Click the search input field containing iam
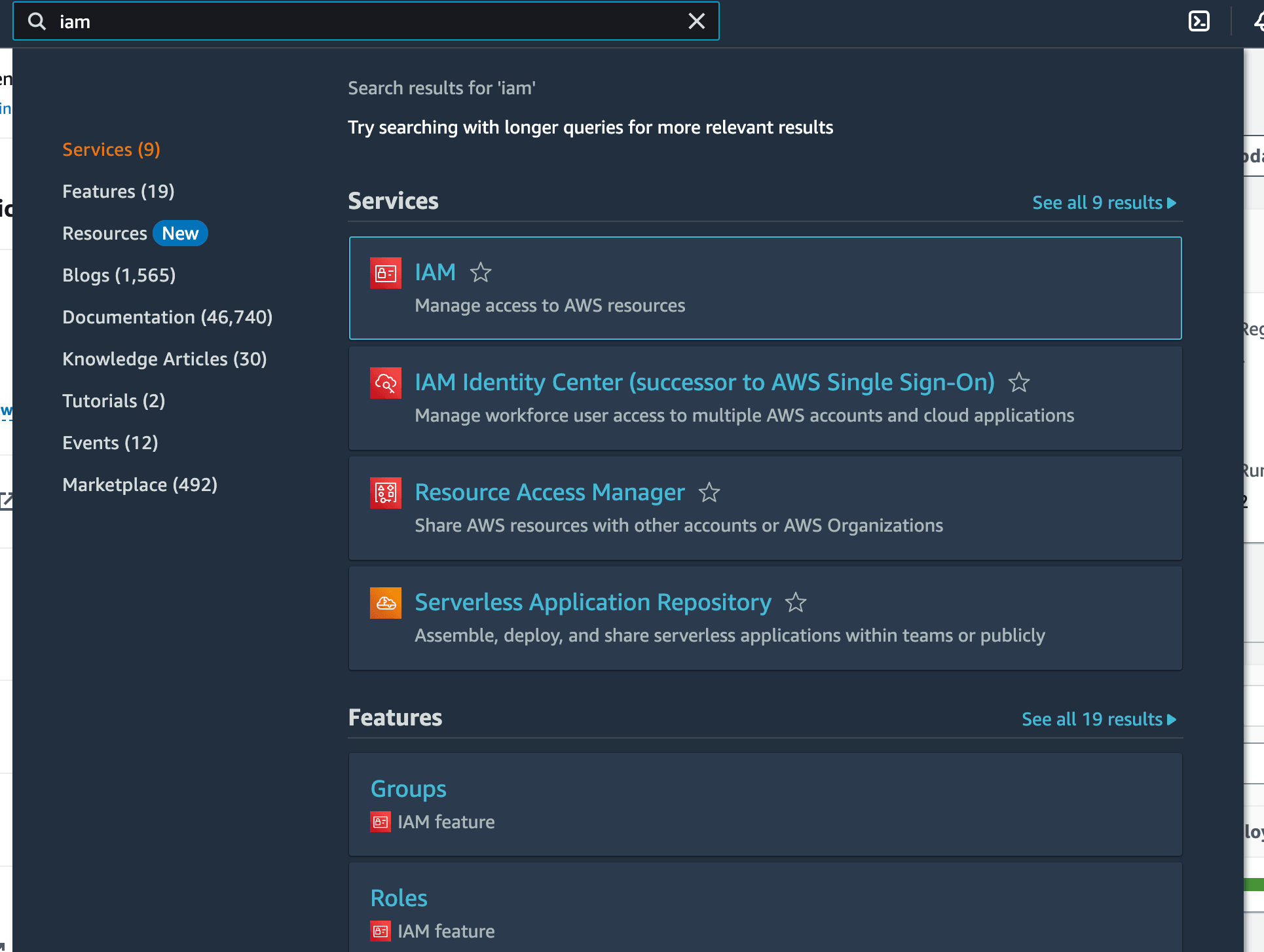Screen dimensions: 1264x952 click(x=367, y=22)
